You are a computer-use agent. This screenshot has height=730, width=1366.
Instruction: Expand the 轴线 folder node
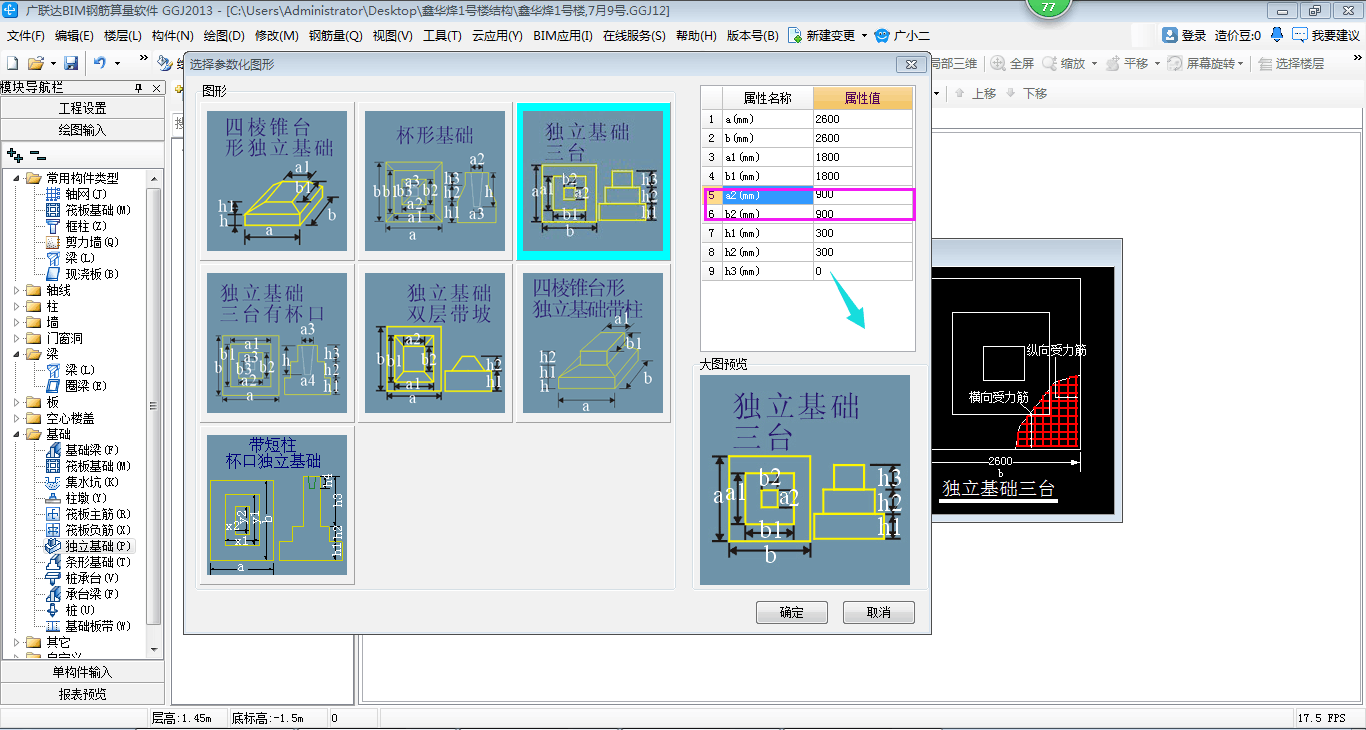[x=17, y=290]
